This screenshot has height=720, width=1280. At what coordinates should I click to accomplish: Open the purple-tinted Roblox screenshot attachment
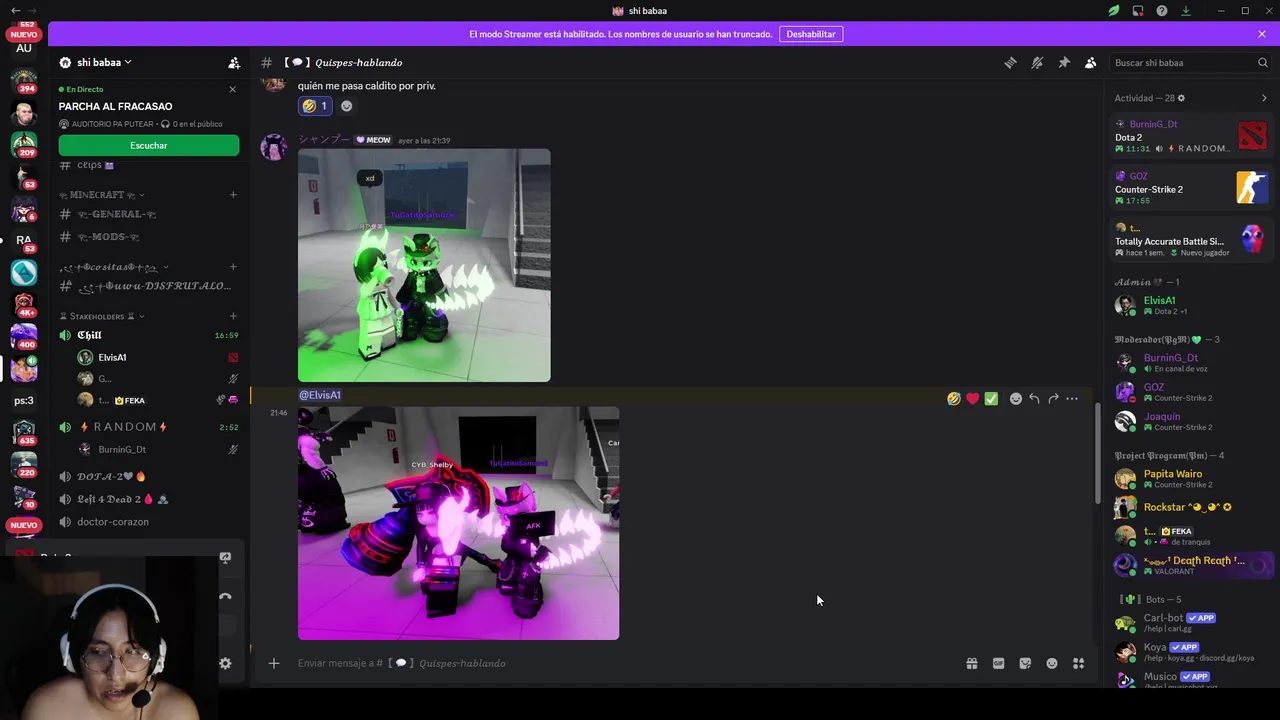tap(458, 523)
